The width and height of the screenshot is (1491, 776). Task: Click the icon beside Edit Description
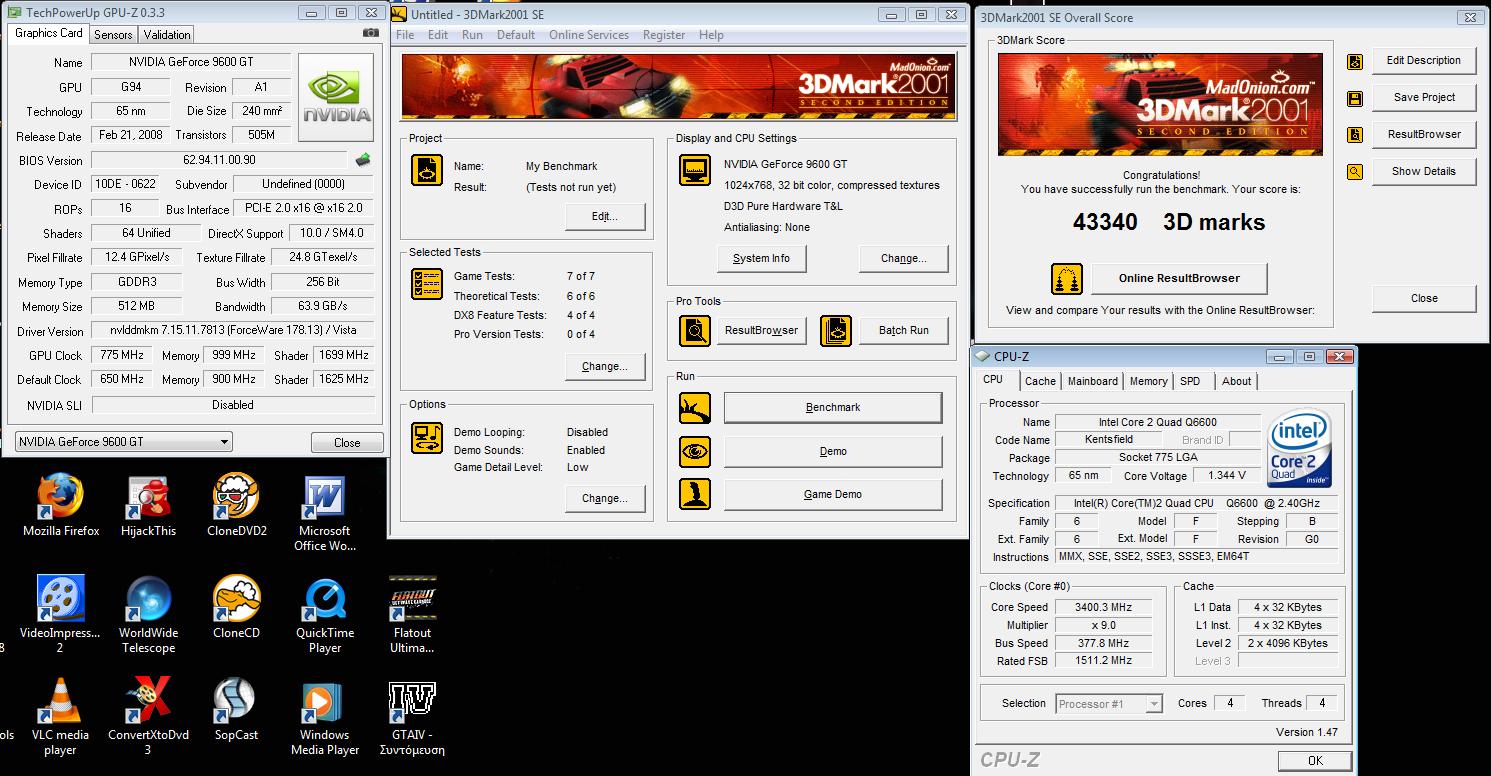(1355, 61)
